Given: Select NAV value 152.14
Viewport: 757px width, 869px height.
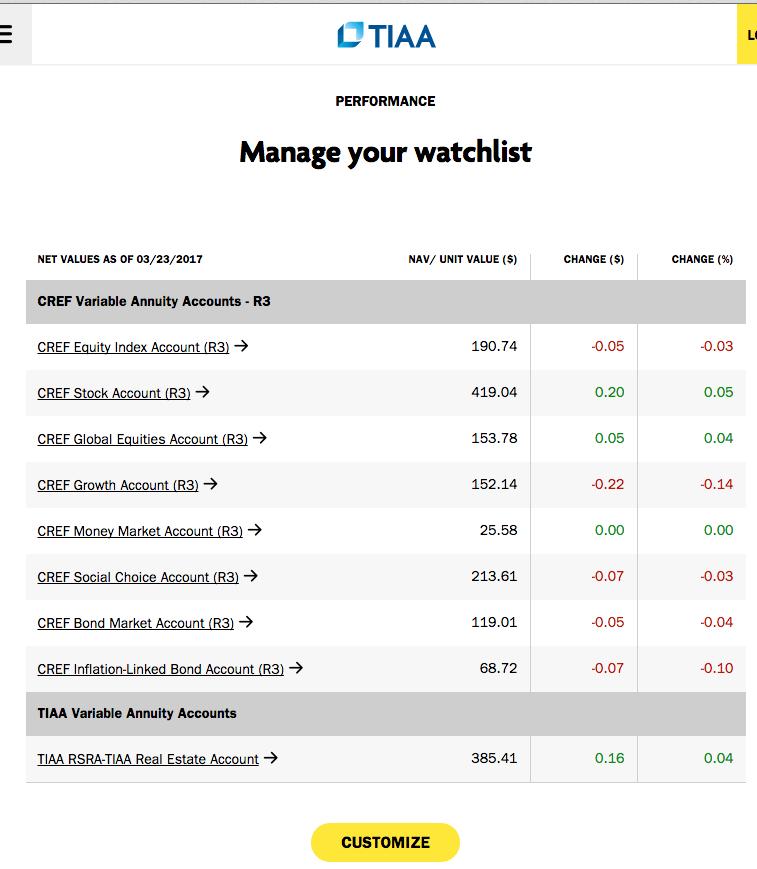Looking at the screenshot, I should [x=494, y=484].
